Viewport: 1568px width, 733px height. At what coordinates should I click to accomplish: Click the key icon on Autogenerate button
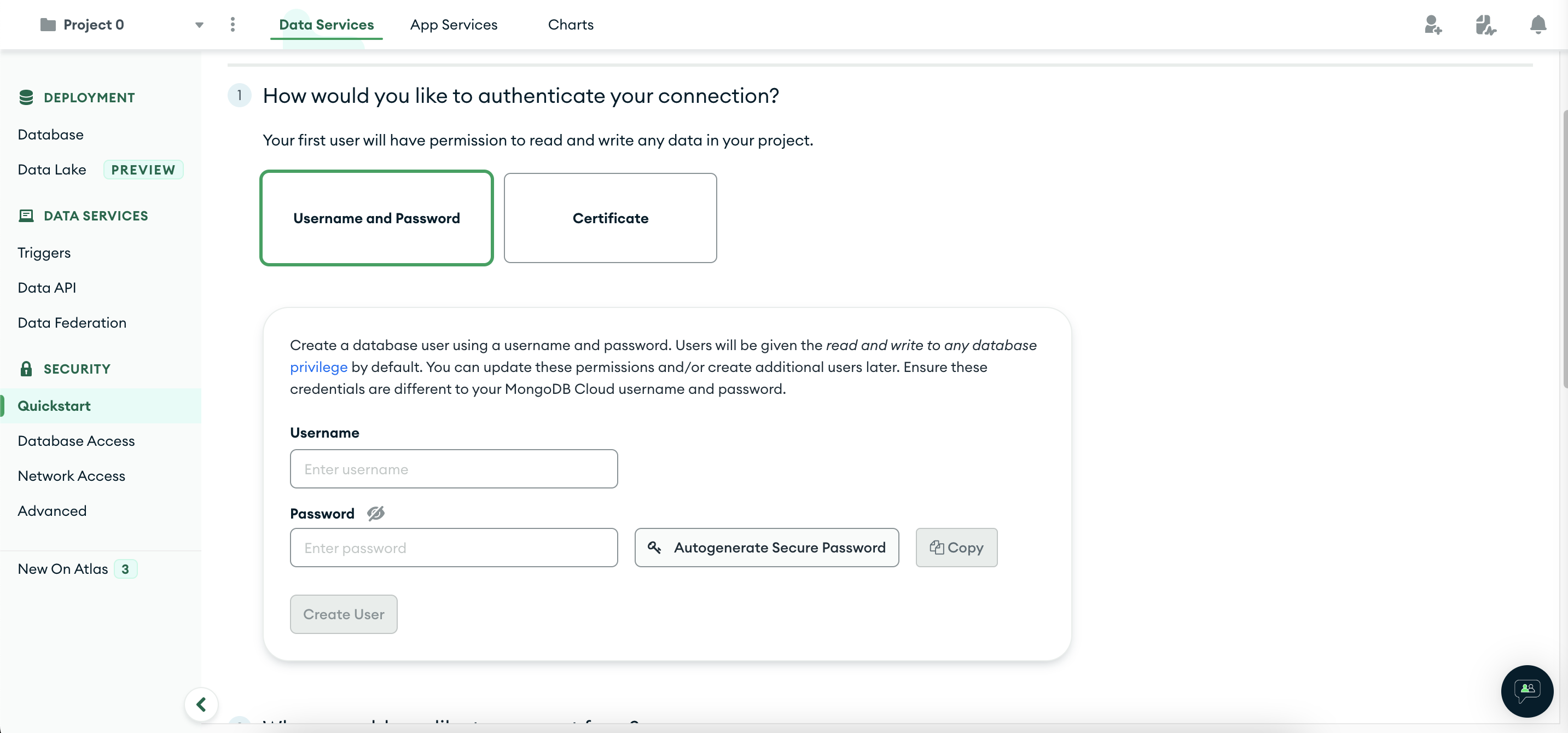(654, 548)
